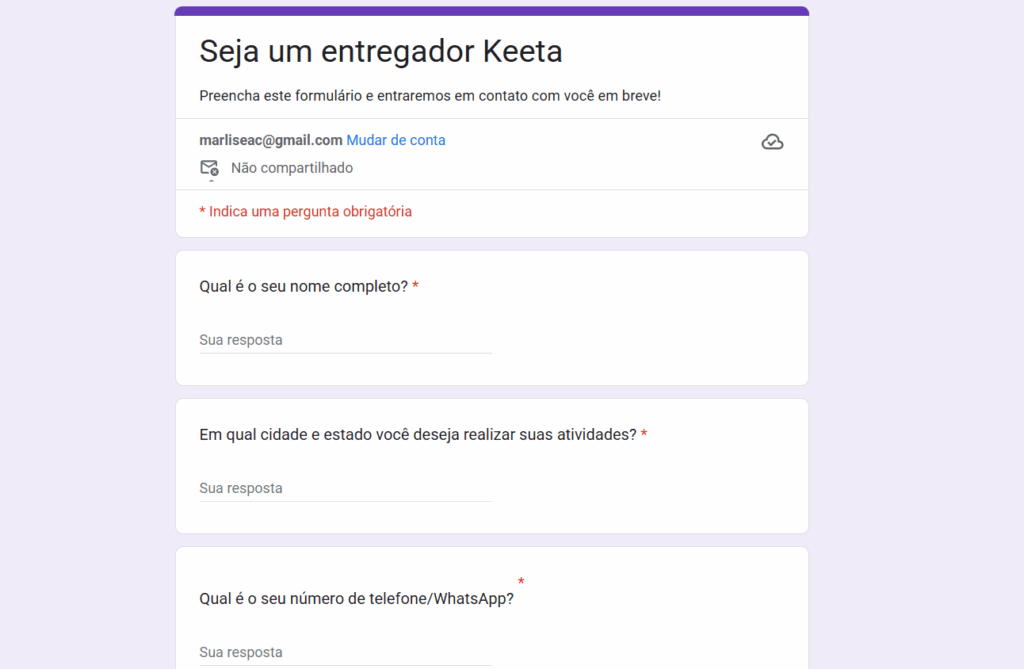Select the form title Seja um entregador Keeta
This screenshot has width=1024, height=669.
381,52
